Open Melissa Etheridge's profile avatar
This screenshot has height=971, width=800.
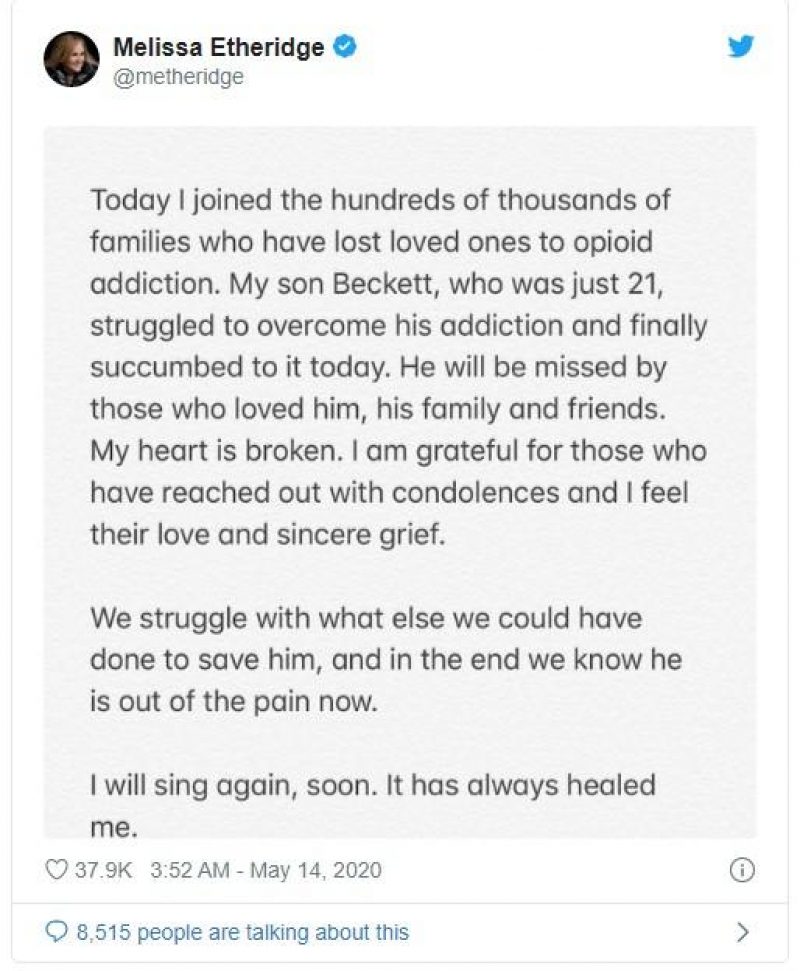(x=71, y=59)
